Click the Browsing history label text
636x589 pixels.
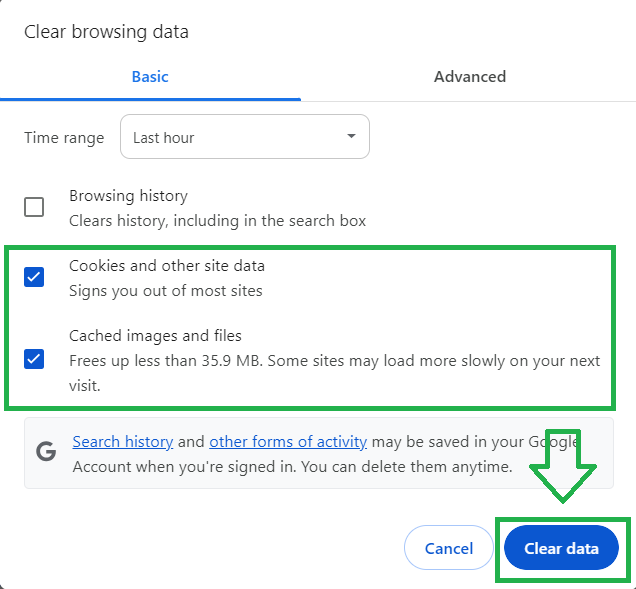tap(128, 196)
